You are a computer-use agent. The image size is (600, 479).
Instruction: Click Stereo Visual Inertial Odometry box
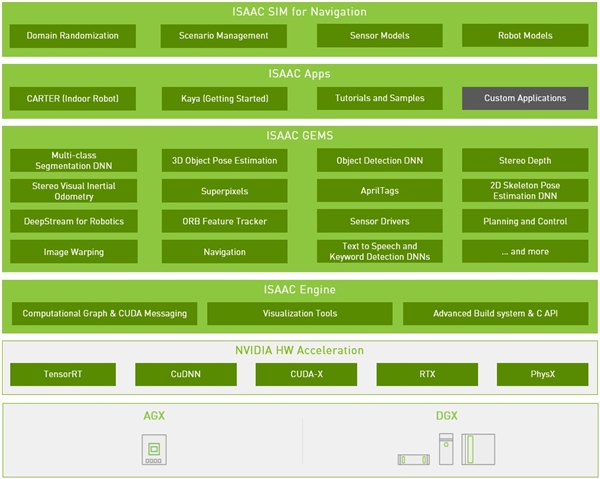pyautogui.click(x=73, y=191)
